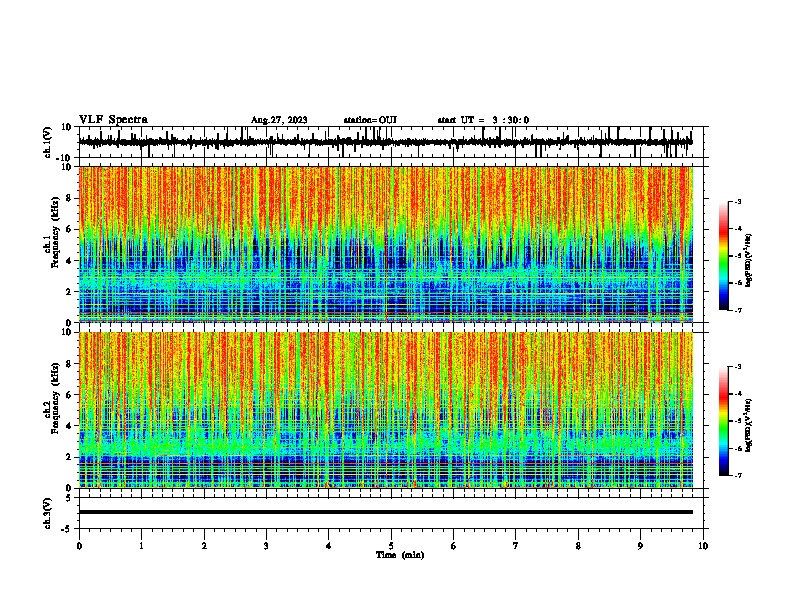Screen dimensions: 792x612
Task: Click the "6" kHz tick on ch.2 spectrogram axis
Action: pyautogui.click(x=70, y=394)
